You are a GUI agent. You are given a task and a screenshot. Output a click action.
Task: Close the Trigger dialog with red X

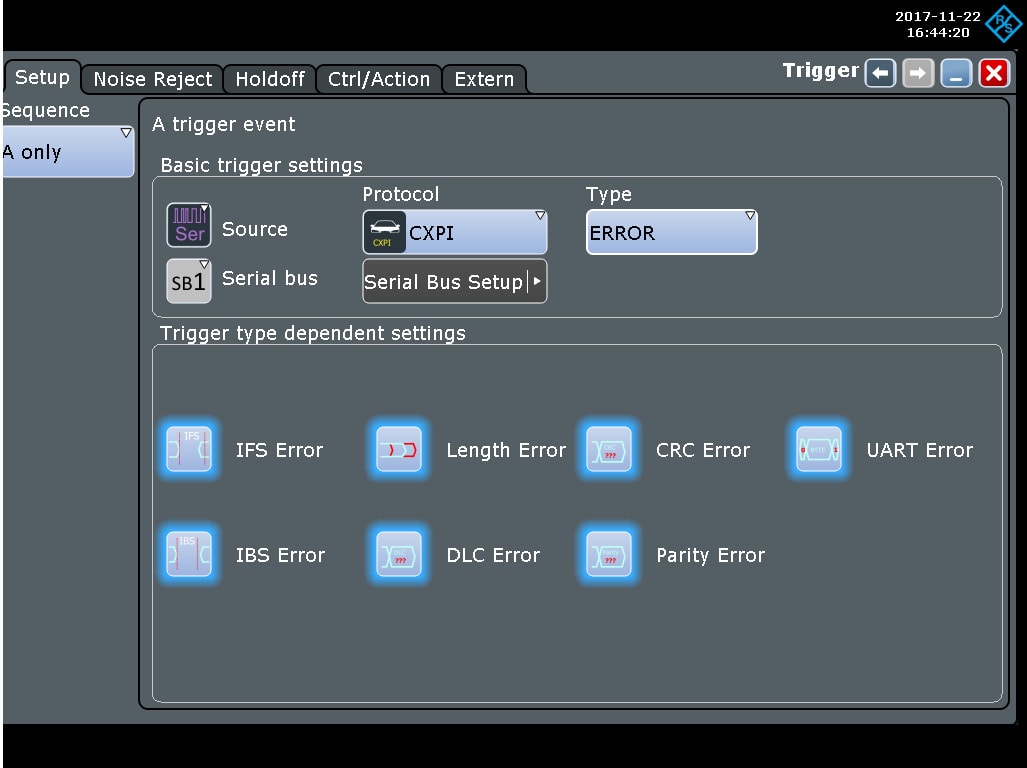[x=994, y=73]
